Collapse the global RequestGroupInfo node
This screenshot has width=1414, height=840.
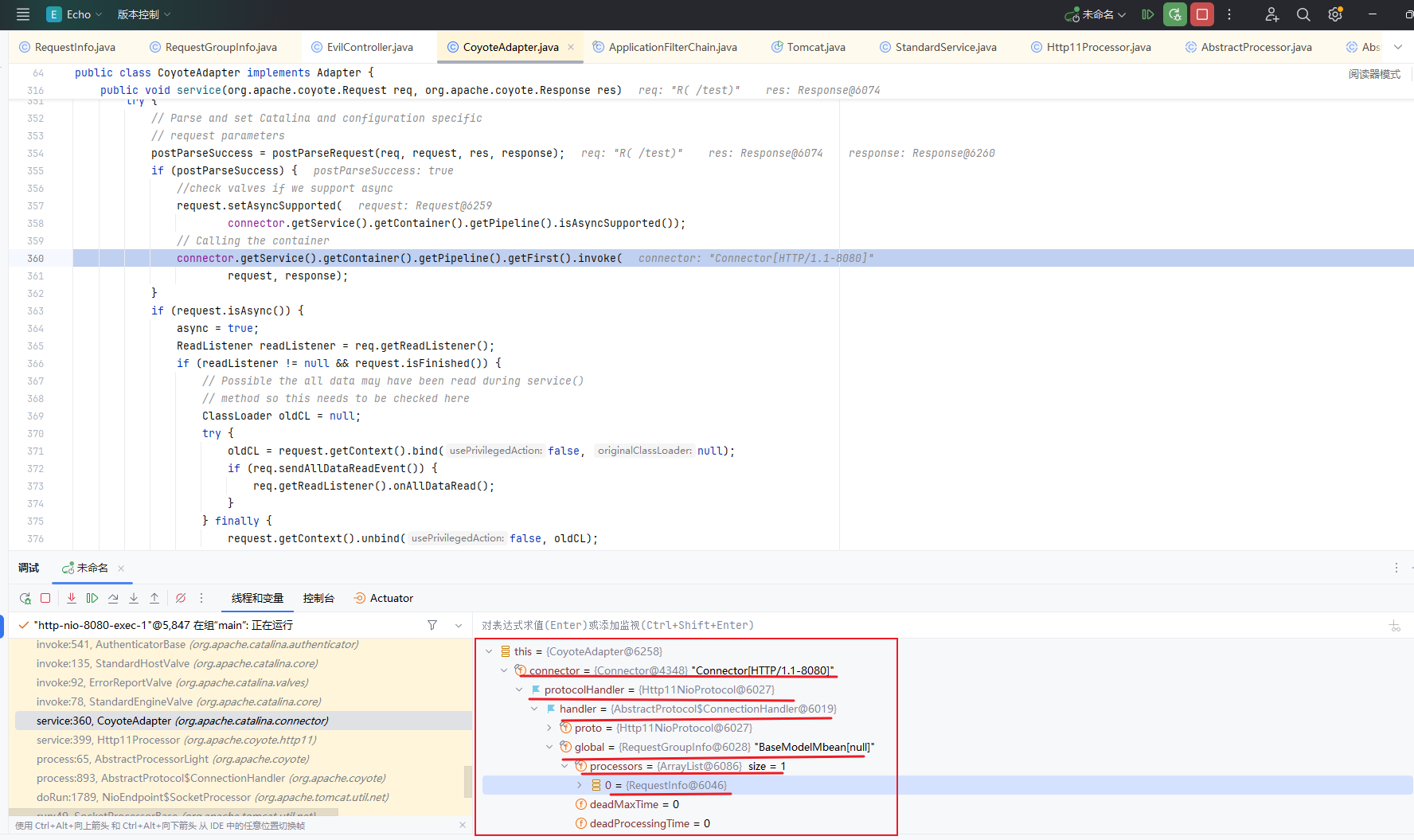[549, 747]
